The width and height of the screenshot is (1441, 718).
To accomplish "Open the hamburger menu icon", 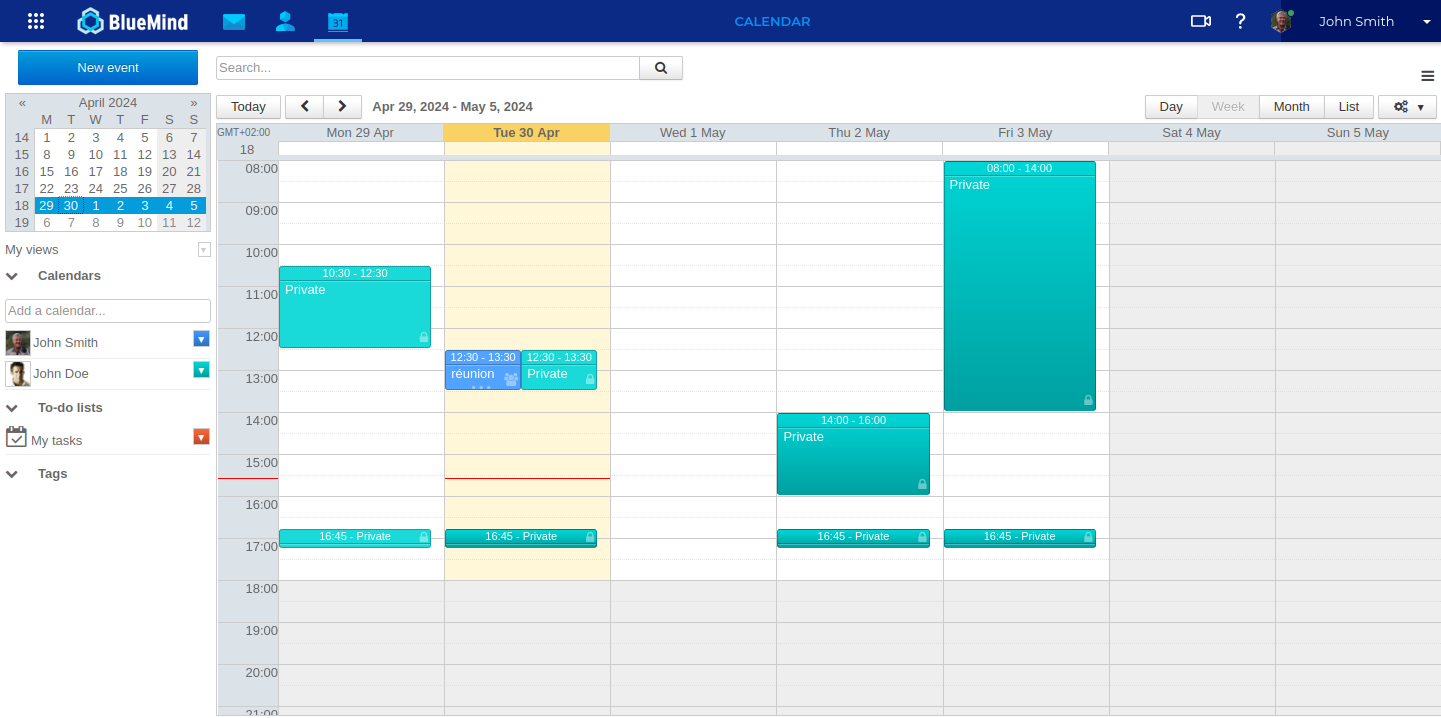I will click(x=1427, y=76).
